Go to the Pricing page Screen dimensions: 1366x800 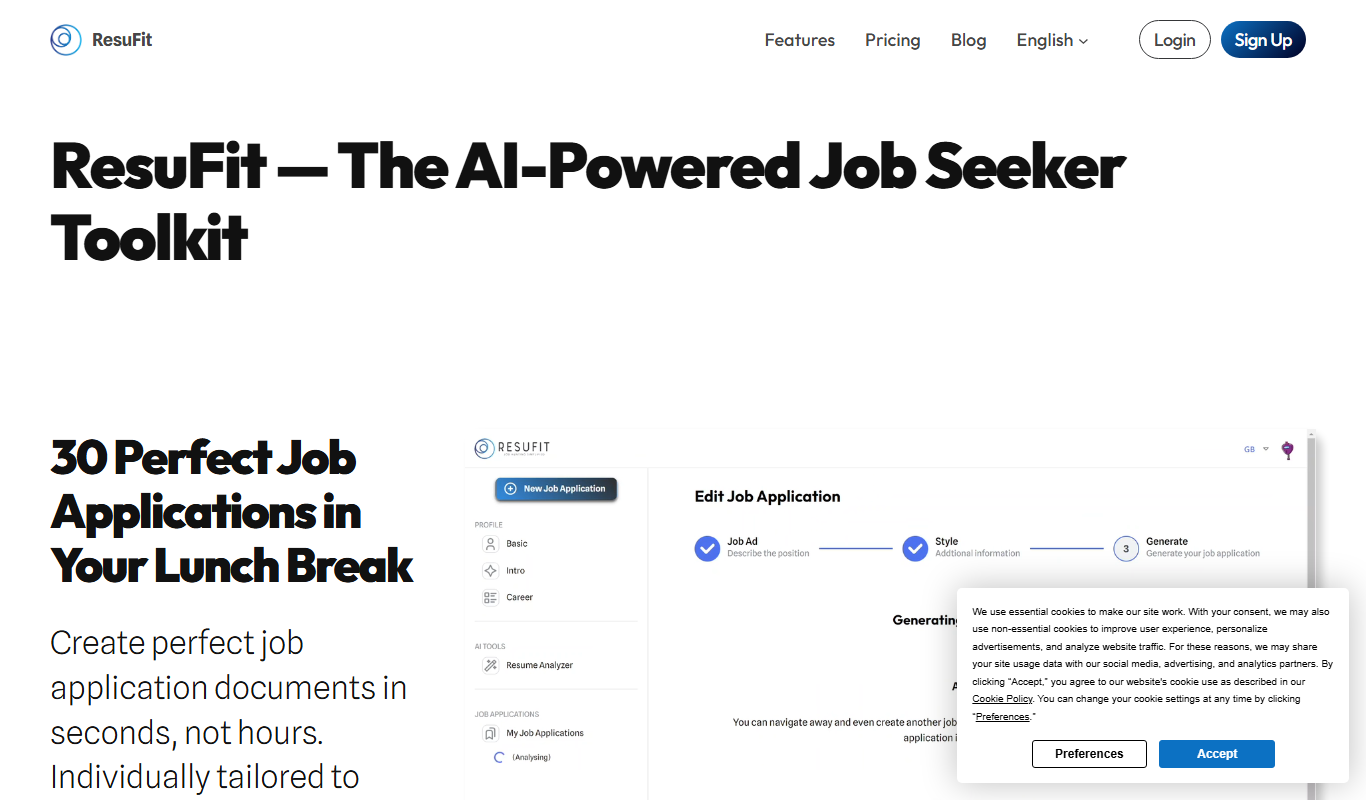pyautogui.click(x=893, y=40)
